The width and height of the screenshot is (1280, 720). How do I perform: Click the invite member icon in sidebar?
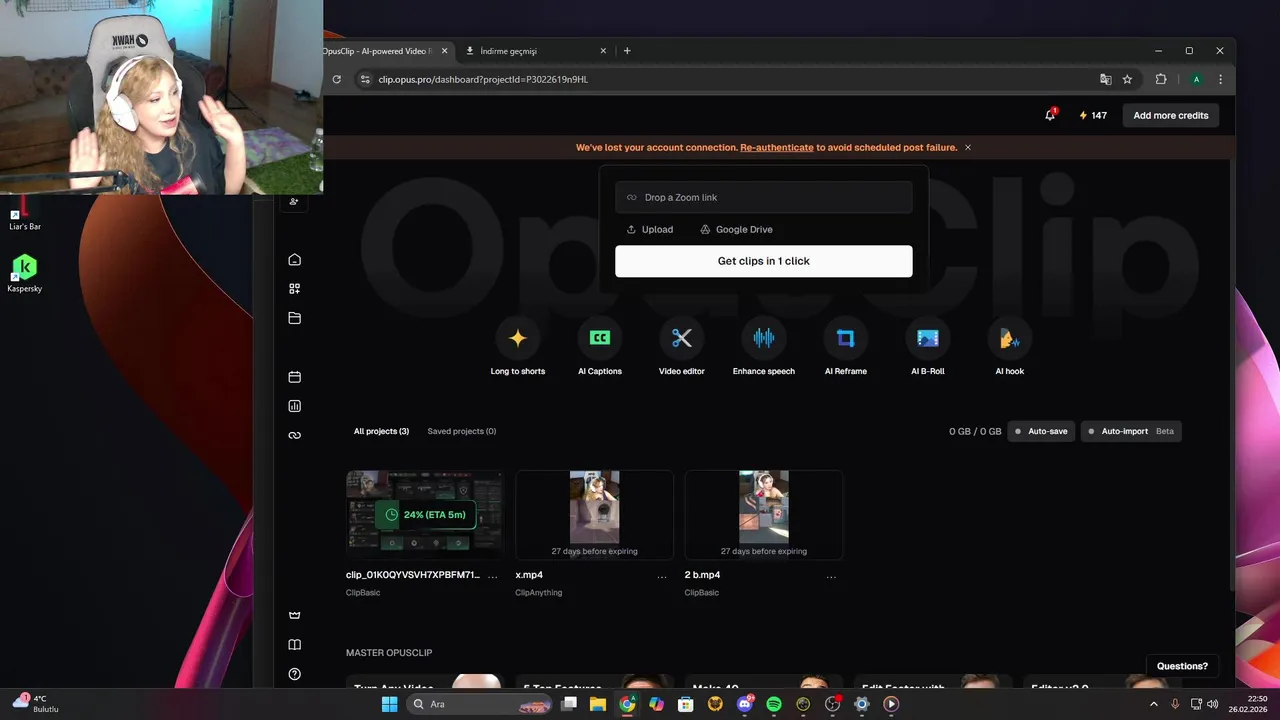pyautogui.click(x=294, y=201)
